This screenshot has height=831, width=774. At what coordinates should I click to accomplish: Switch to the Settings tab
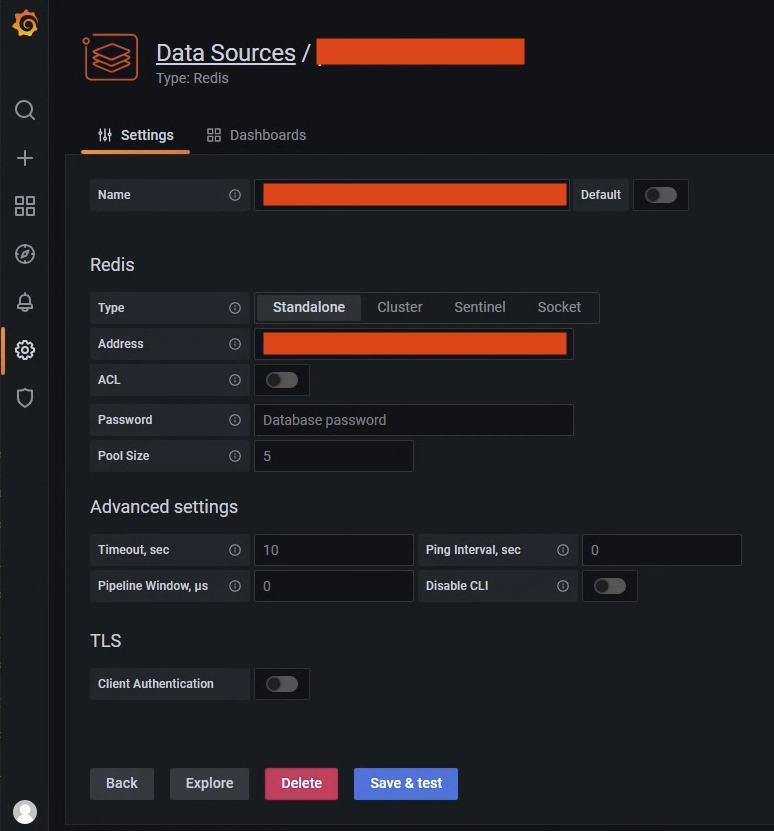pyautogui.click(x=136, y=136)
